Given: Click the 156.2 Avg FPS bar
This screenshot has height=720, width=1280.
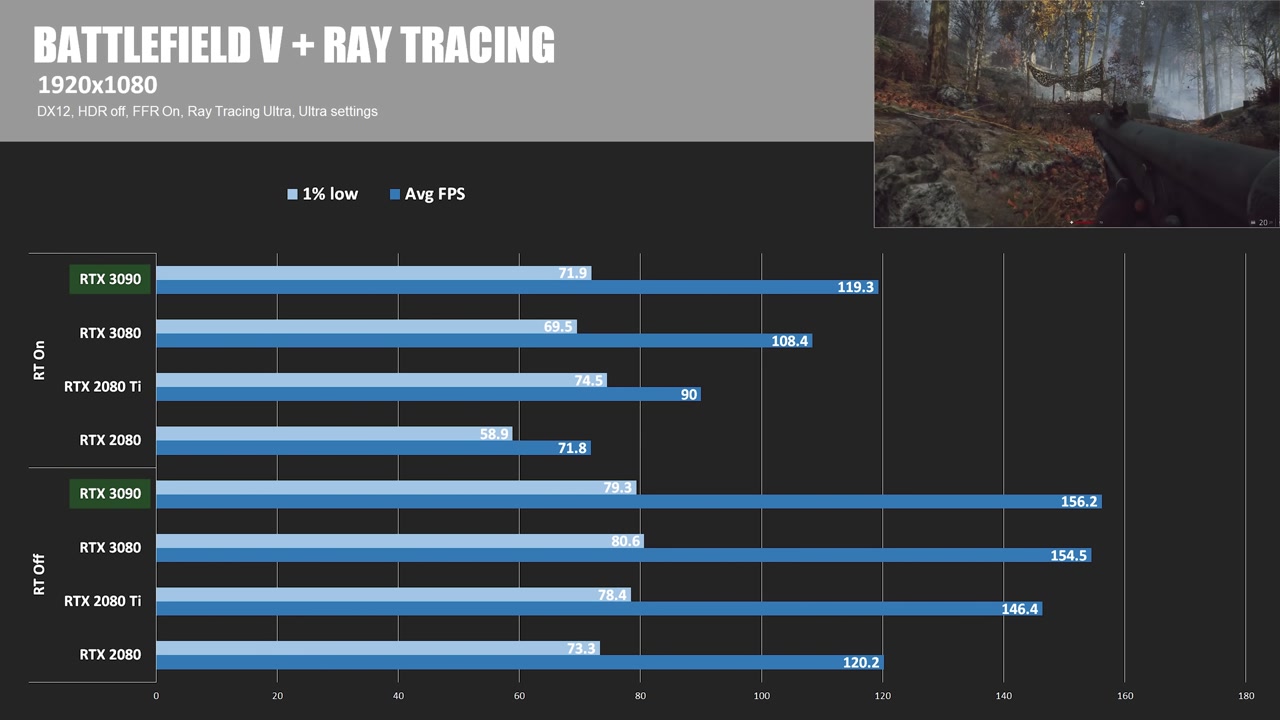Looking at the screenshot, I should (629, 502).
